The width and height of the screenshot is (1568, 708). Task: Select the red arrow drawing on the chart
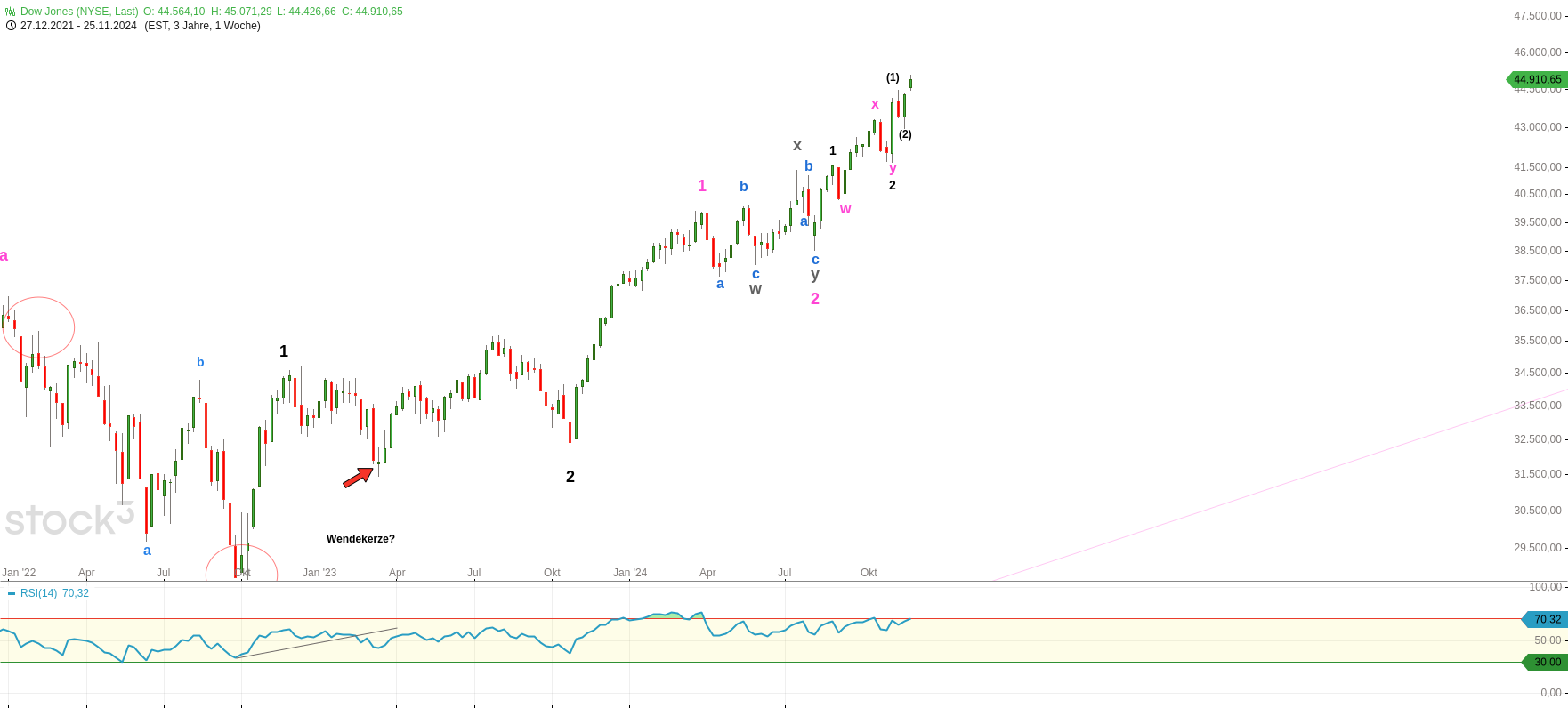[x=359, y=478]
